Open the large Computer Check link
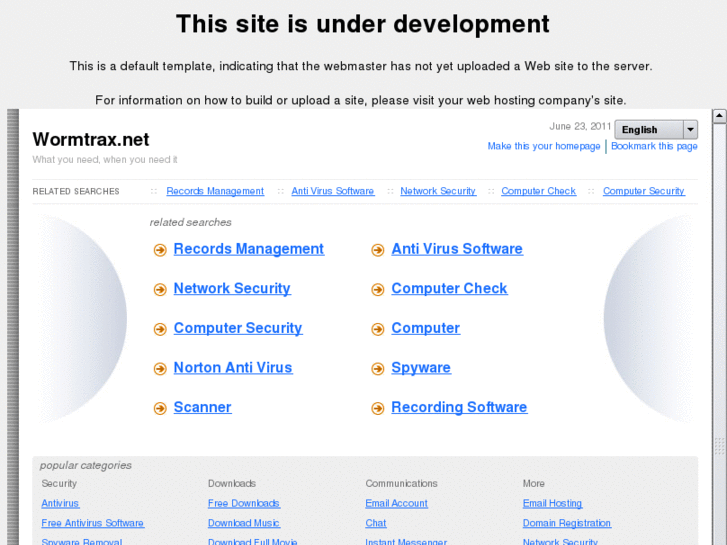Viewport: 727px width, 545px height. tap(449, 289)
